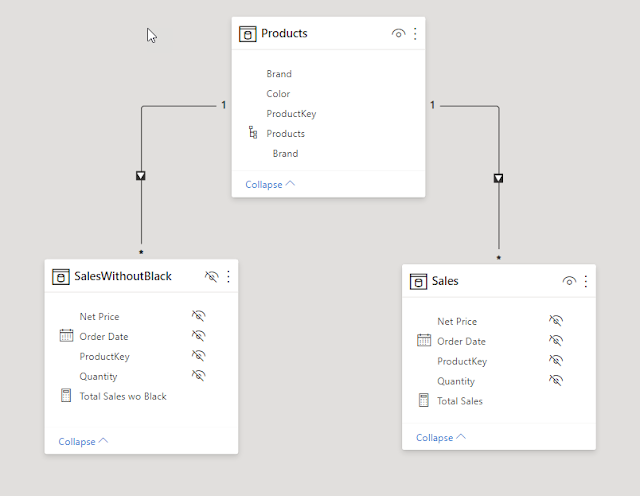
Task: Click the SalesWithoutBlack table icon
Action: click(61, 277)
